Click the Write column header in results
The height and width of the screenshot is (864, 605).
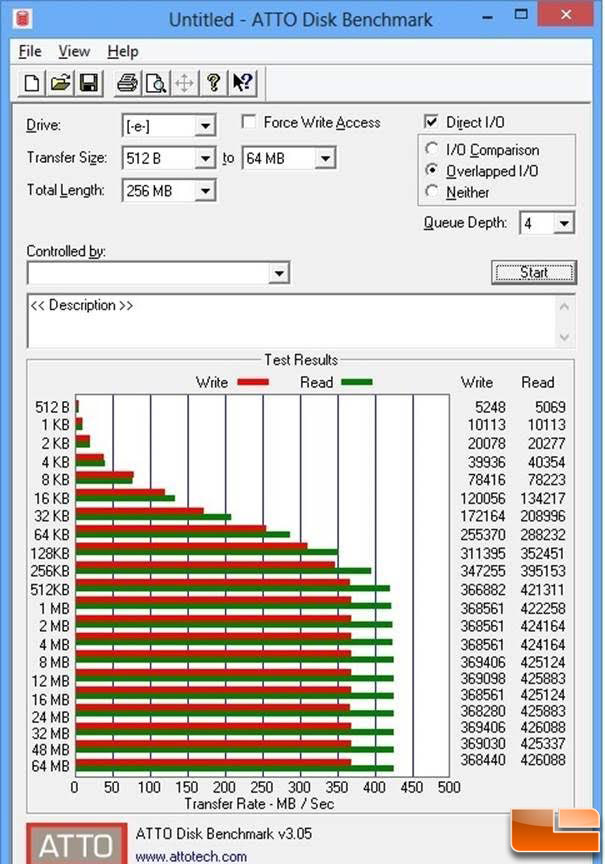click(477, 382)
